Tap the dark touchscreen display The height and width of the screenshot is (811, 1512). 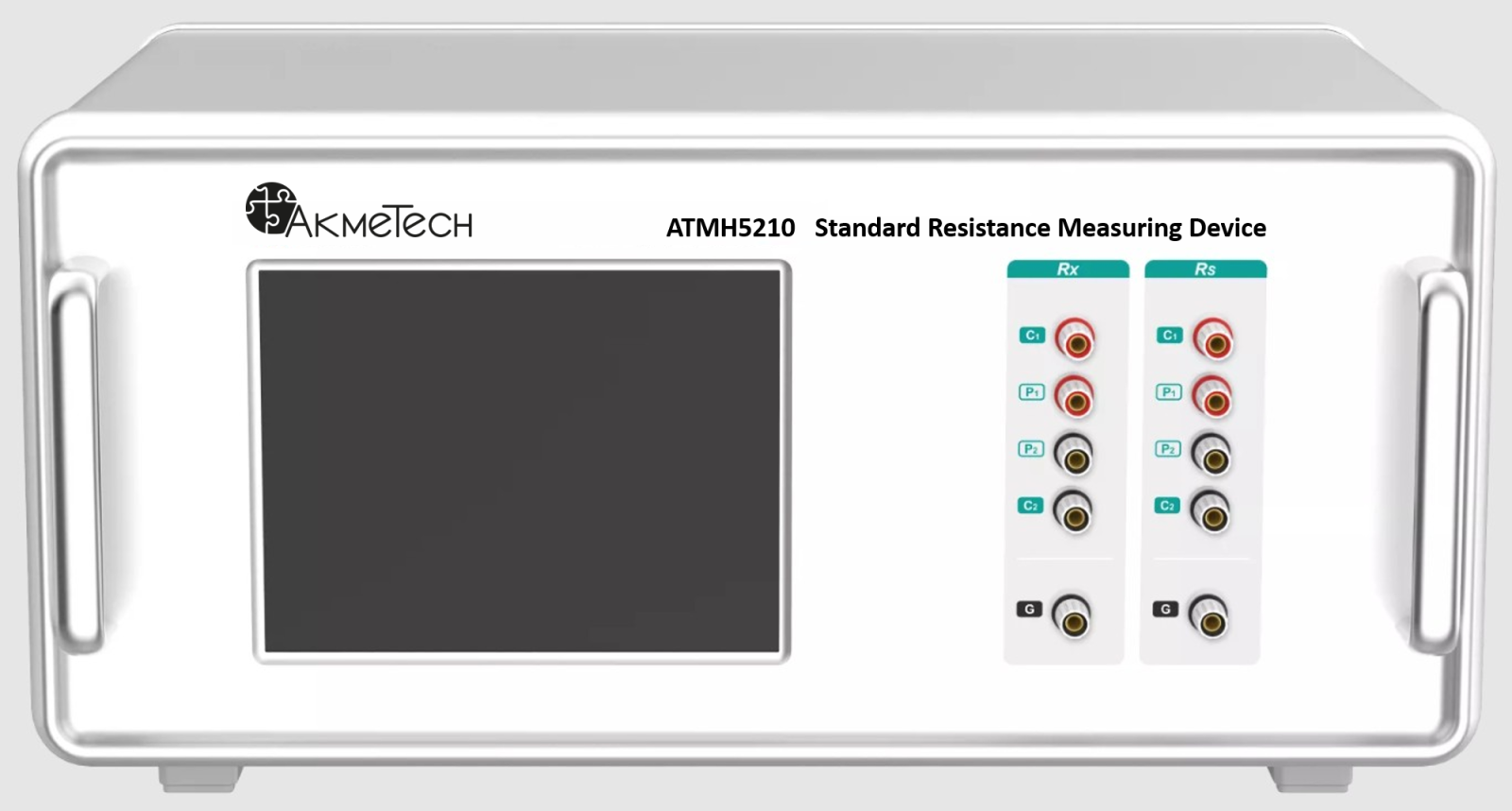(521, 461)
